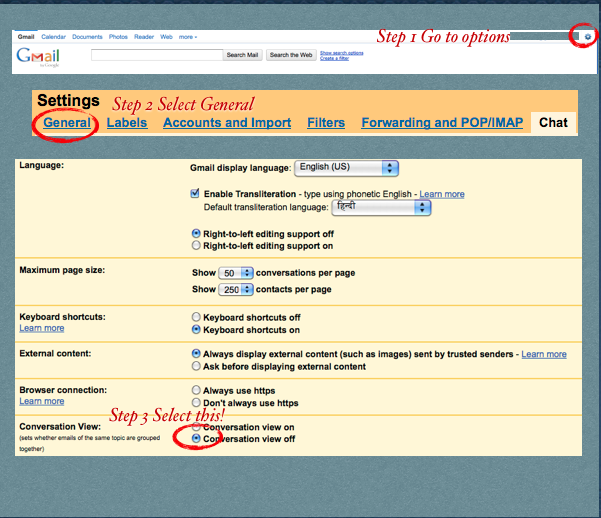Go to the Filters tab

tap(326, 123)
